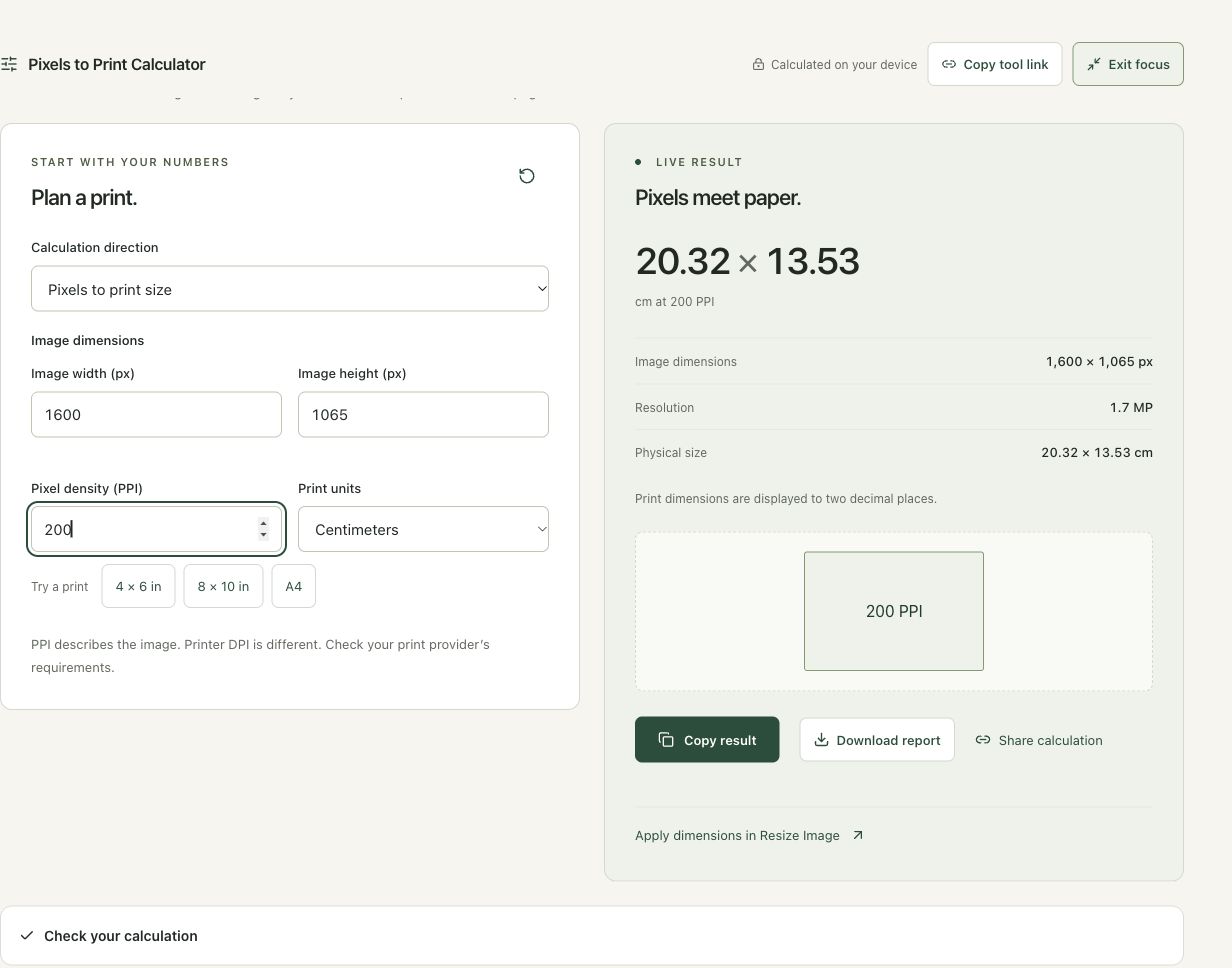
Task: Click the '20.32 × 13.53 cm' physical size value
Action: pyautogui.click(x=1097, y=452)
